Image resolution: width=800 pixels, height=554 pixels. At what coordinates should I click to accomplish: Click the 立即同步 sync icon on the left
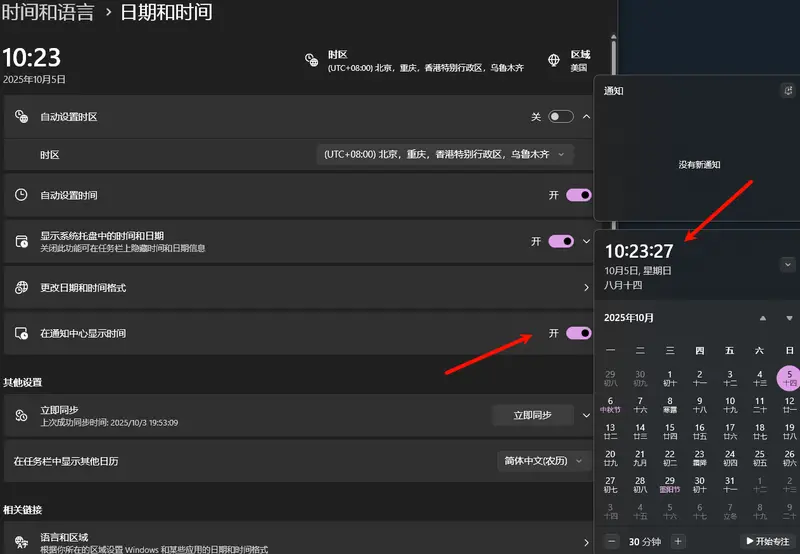(x=21, y=415)
